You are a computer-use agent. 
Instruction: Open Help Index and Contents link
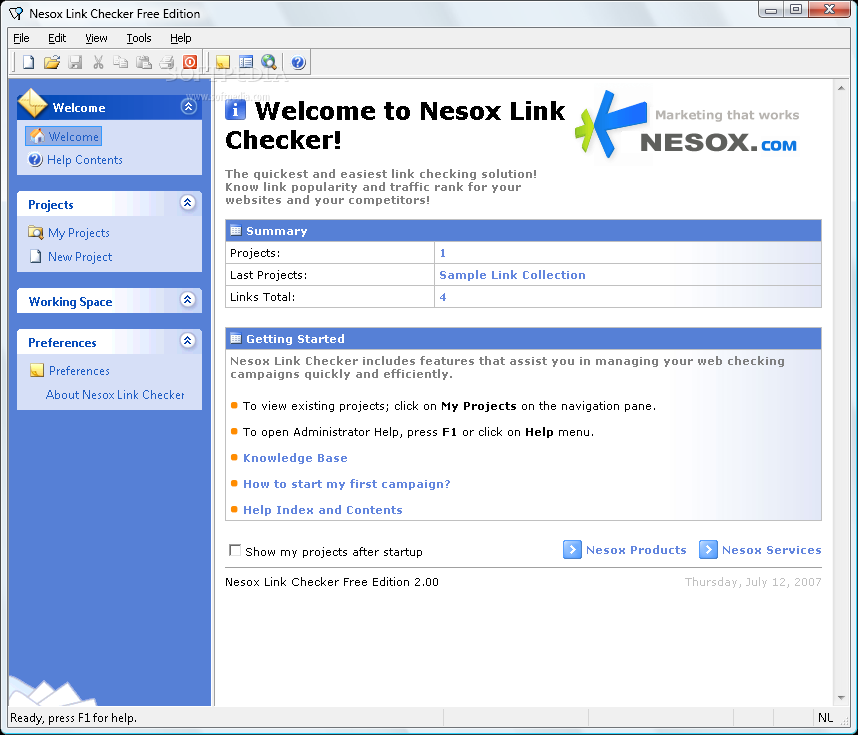(323, 510)
